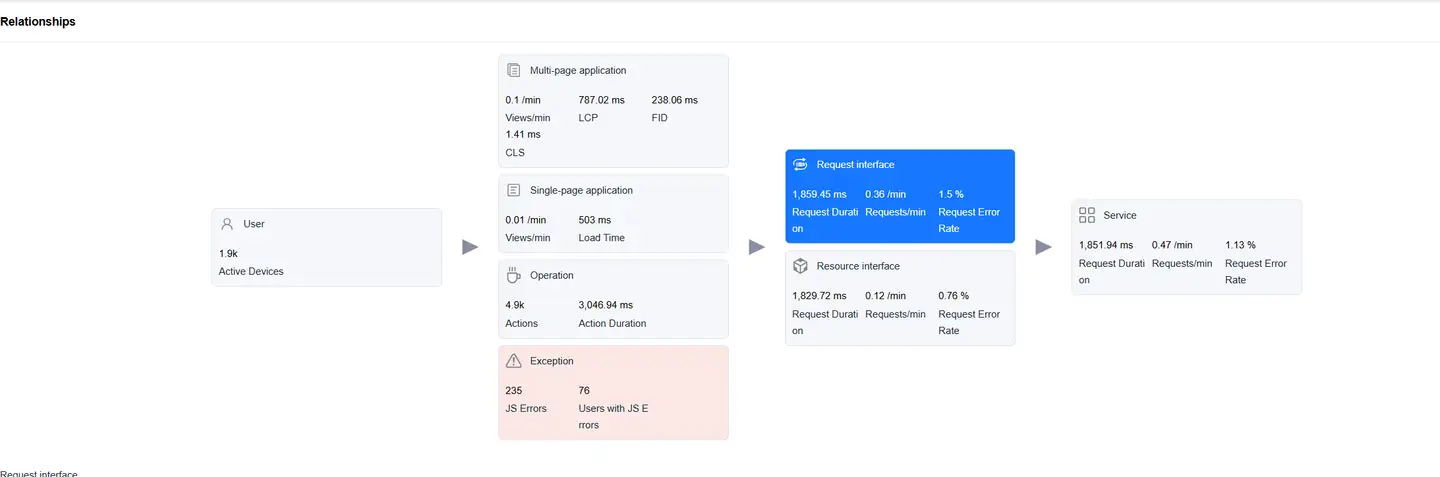This screenshot has height=477, width=1440.
Task: Click the Single-page application icon
Action: tap(513, 190)
